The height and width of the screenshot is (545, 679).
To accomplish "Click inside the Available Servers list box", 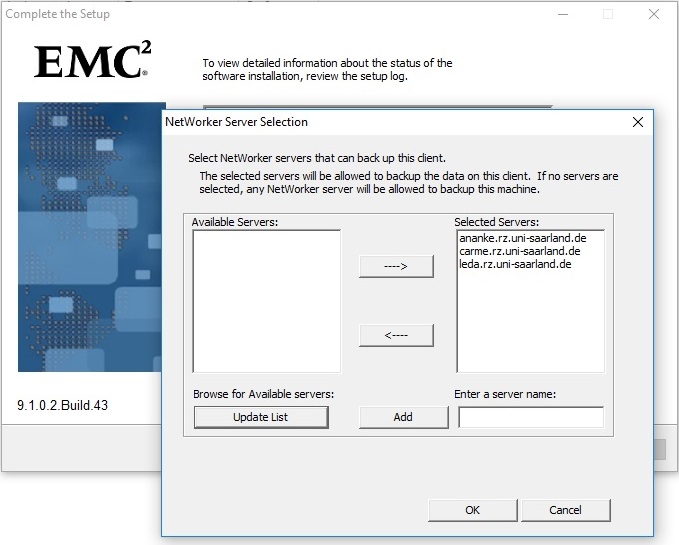I will pyautogui.click(x=266, y=301).
